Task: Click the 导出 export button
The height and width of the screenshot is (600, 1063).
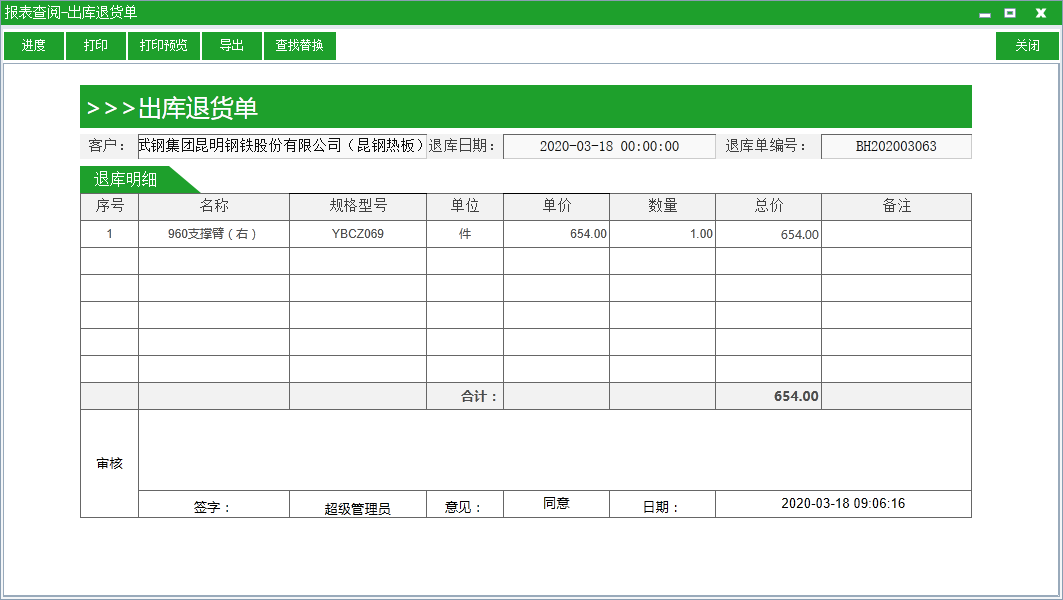Action: click(x=232, y=45)
